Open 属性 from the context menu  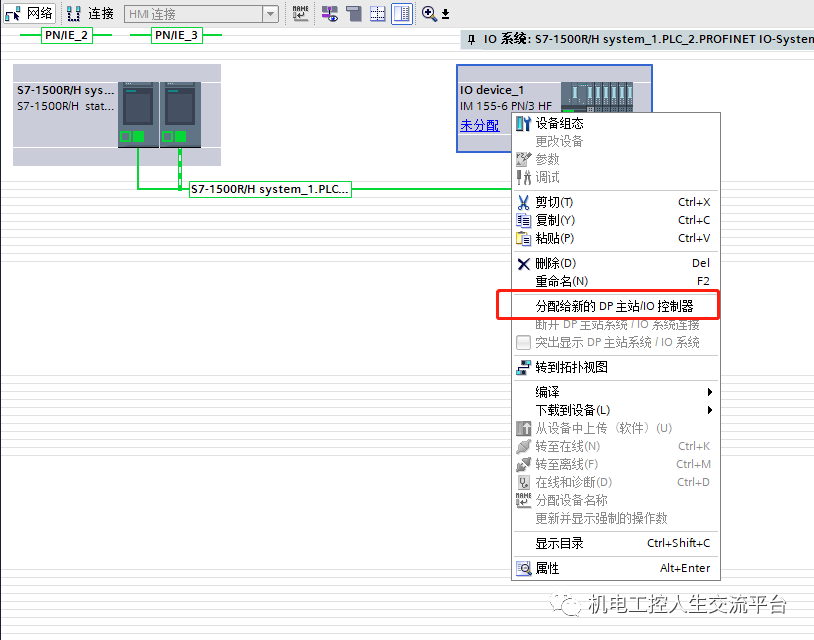tap(616, 568)
